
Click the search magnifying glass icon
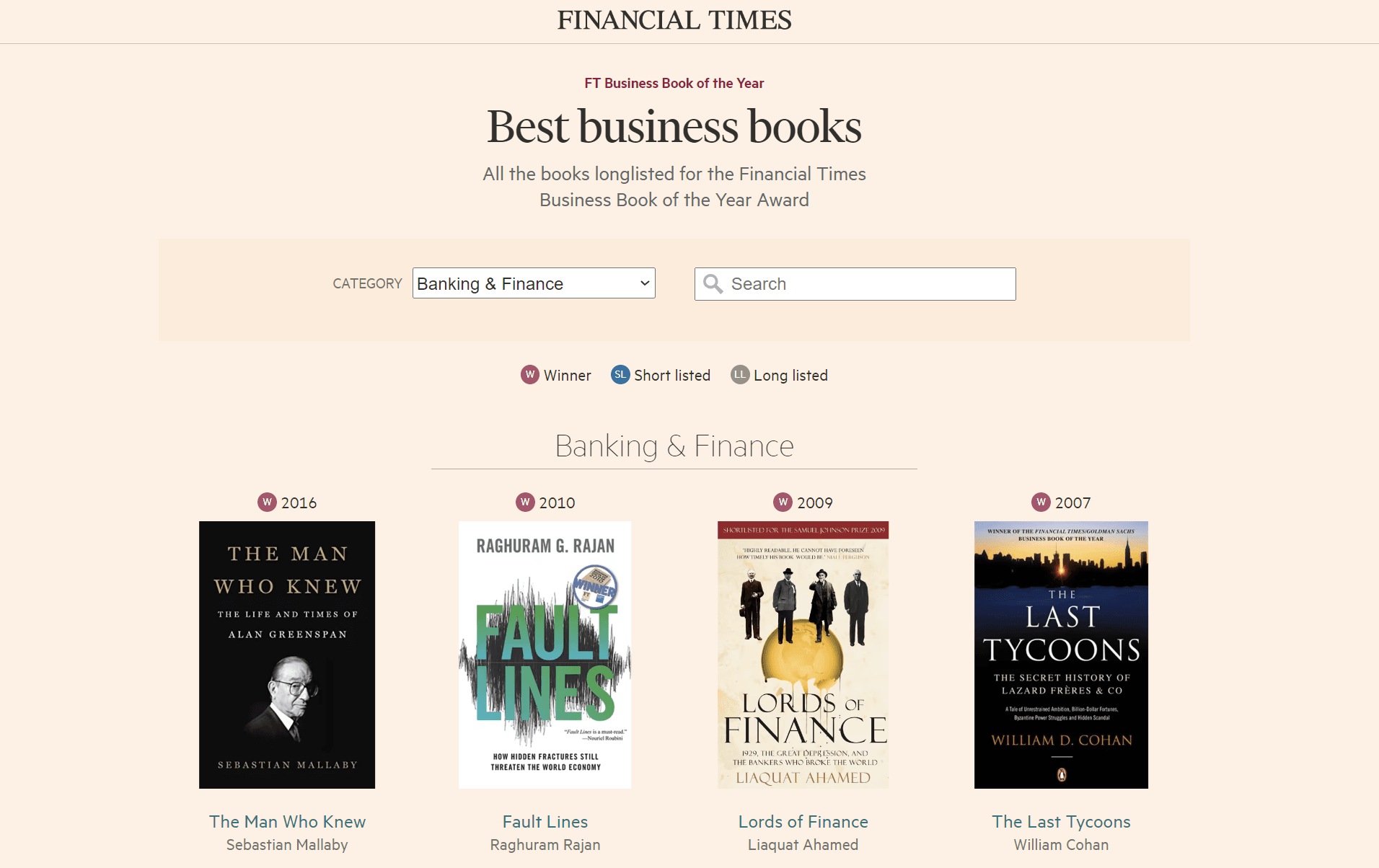713,284
